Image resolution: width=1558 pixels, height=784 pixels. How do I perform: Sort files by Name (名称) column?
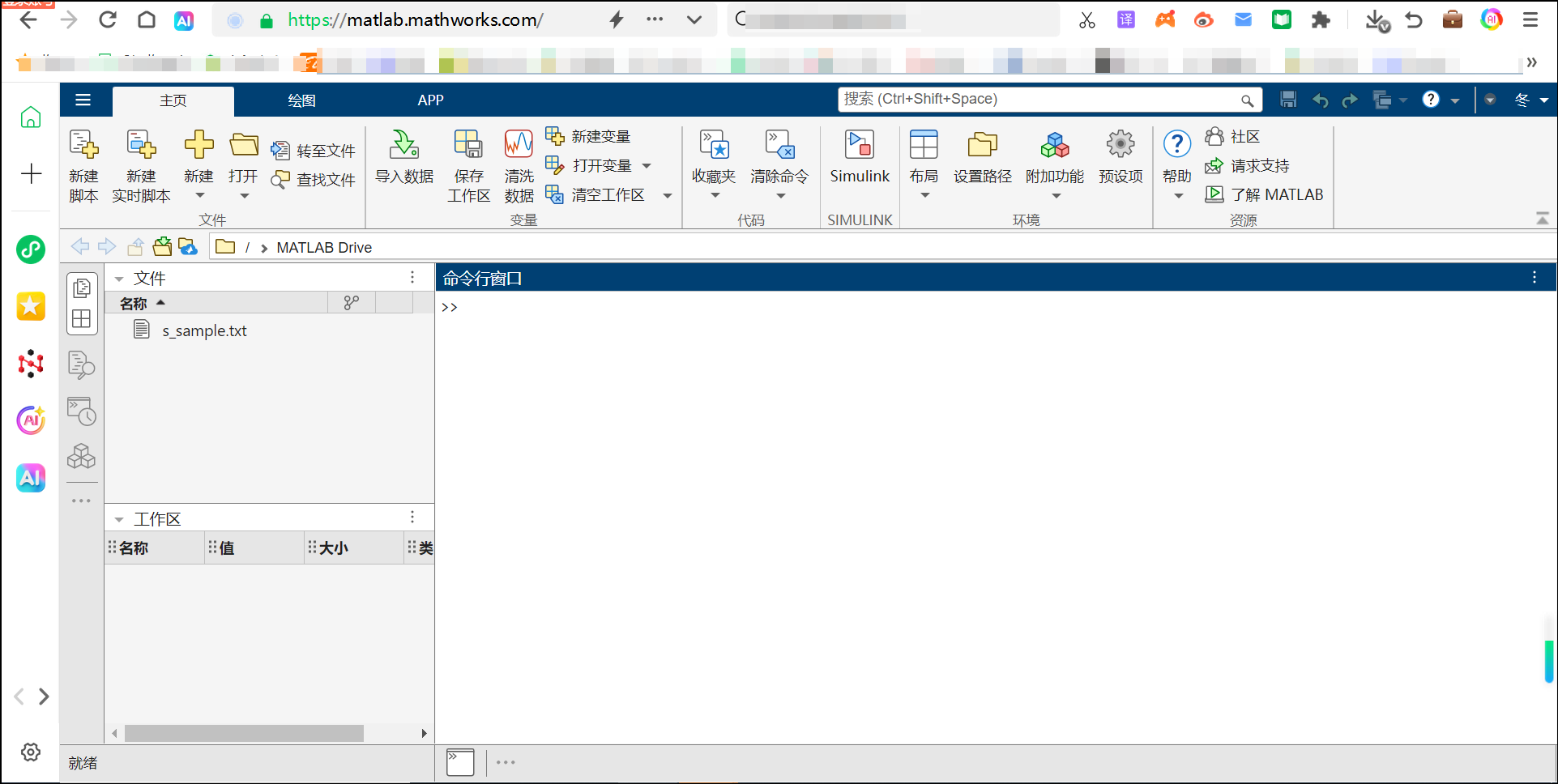[x=216, y=304]
